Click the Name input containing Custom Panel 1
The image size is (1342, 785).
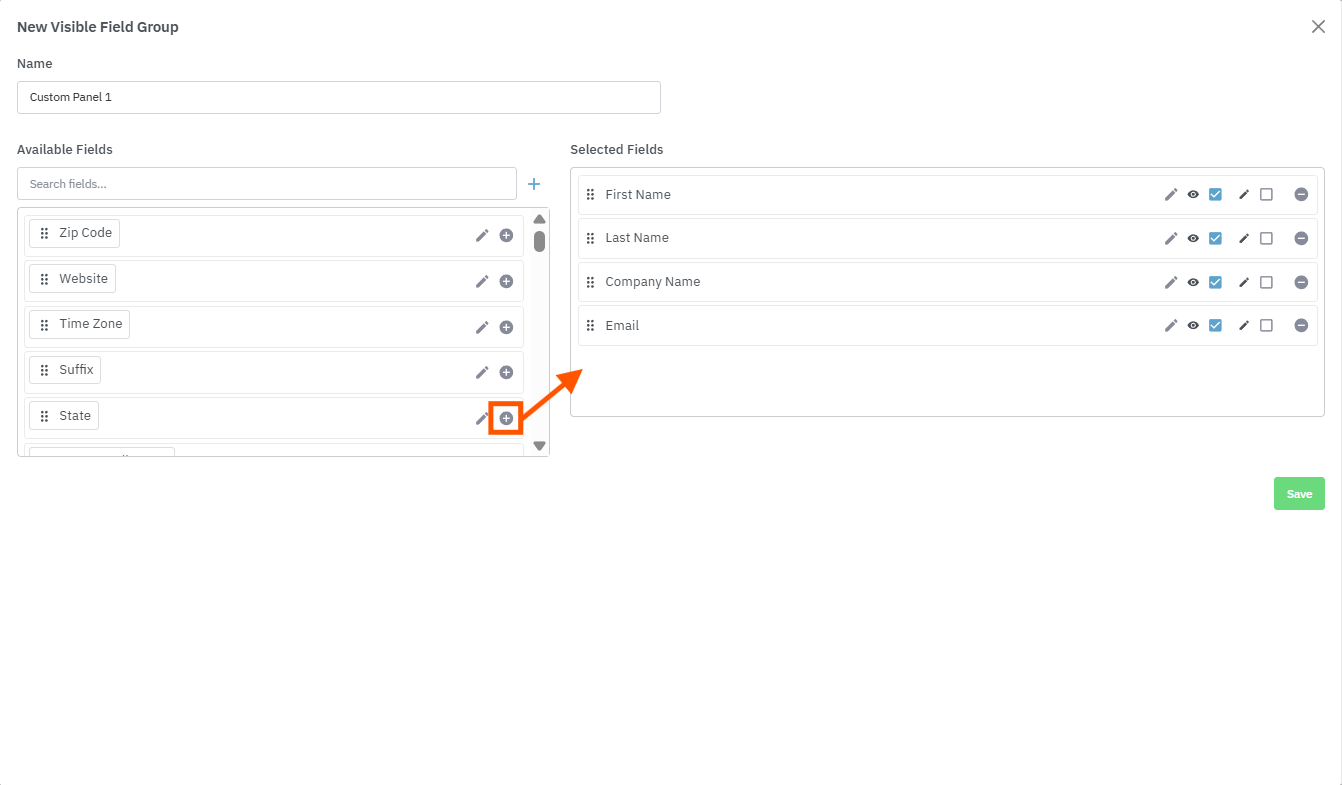338,98
